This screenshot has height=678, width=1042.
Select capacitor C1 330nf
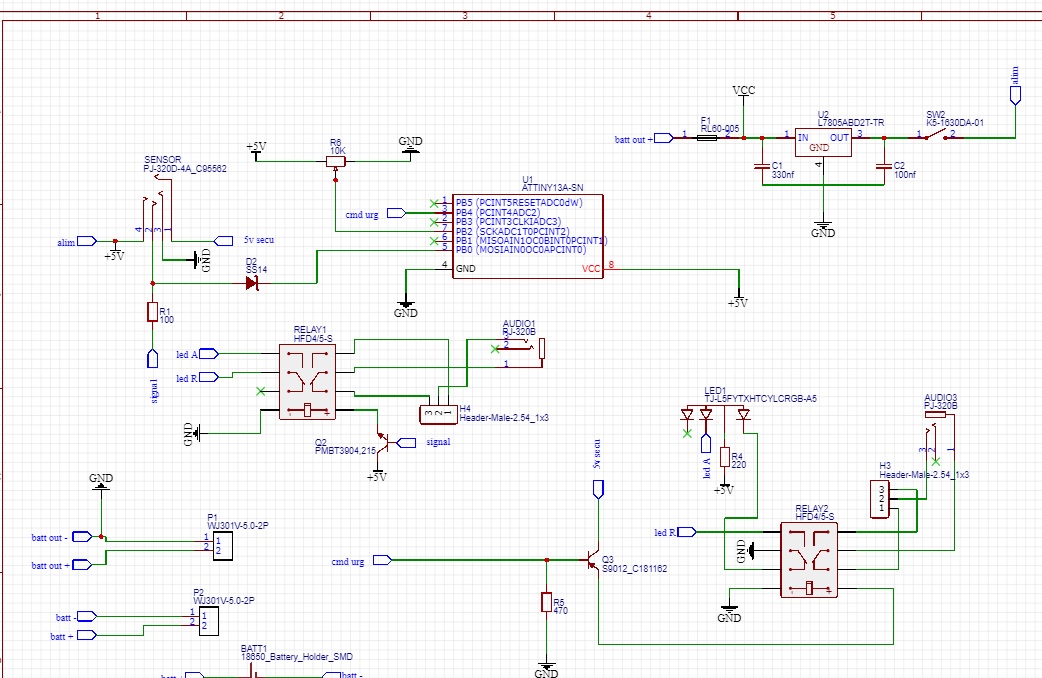(x=762, y=166)
